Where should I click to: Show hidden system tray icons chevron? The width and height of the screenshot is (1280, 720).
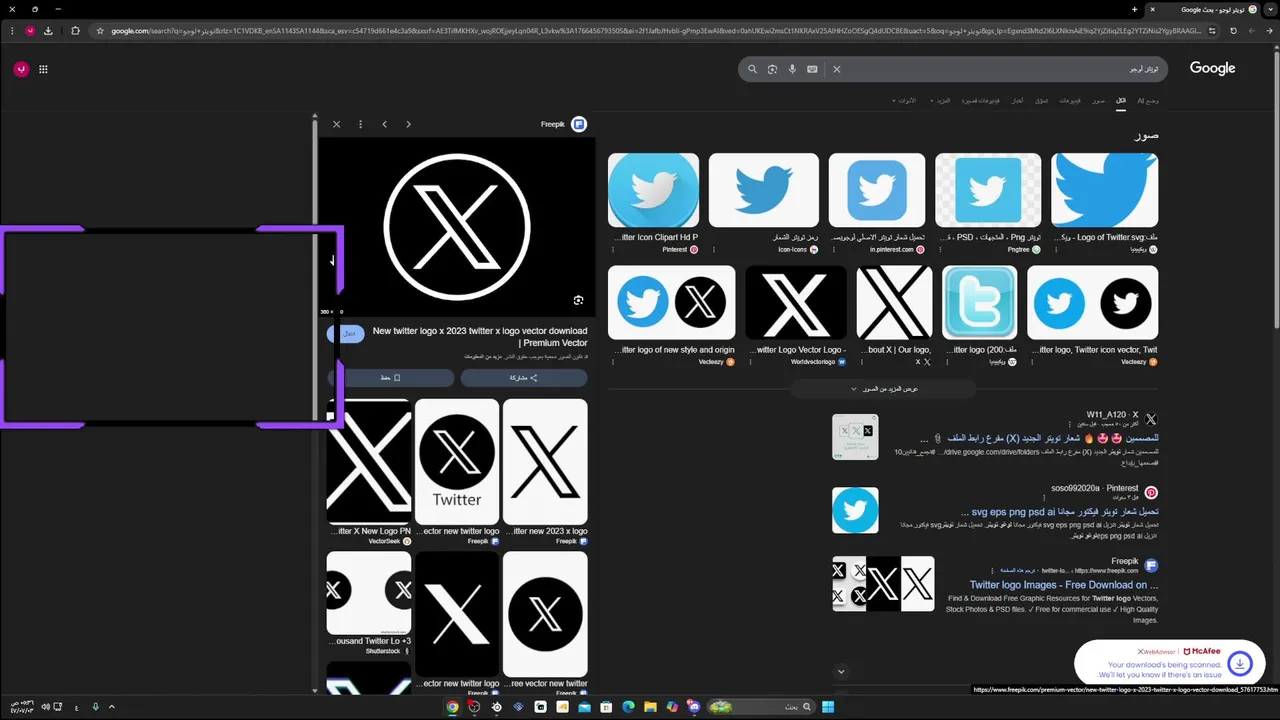tap(111, 707)
